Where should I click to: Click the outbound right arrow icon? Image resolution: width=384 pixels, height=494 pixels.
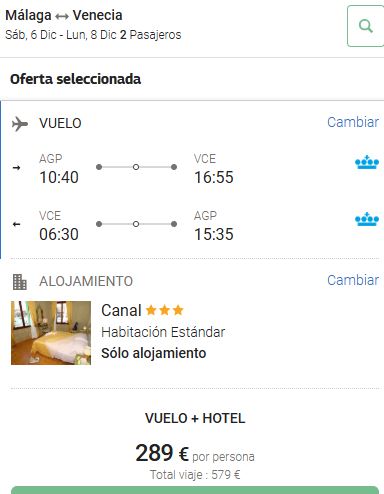(16, 168)
